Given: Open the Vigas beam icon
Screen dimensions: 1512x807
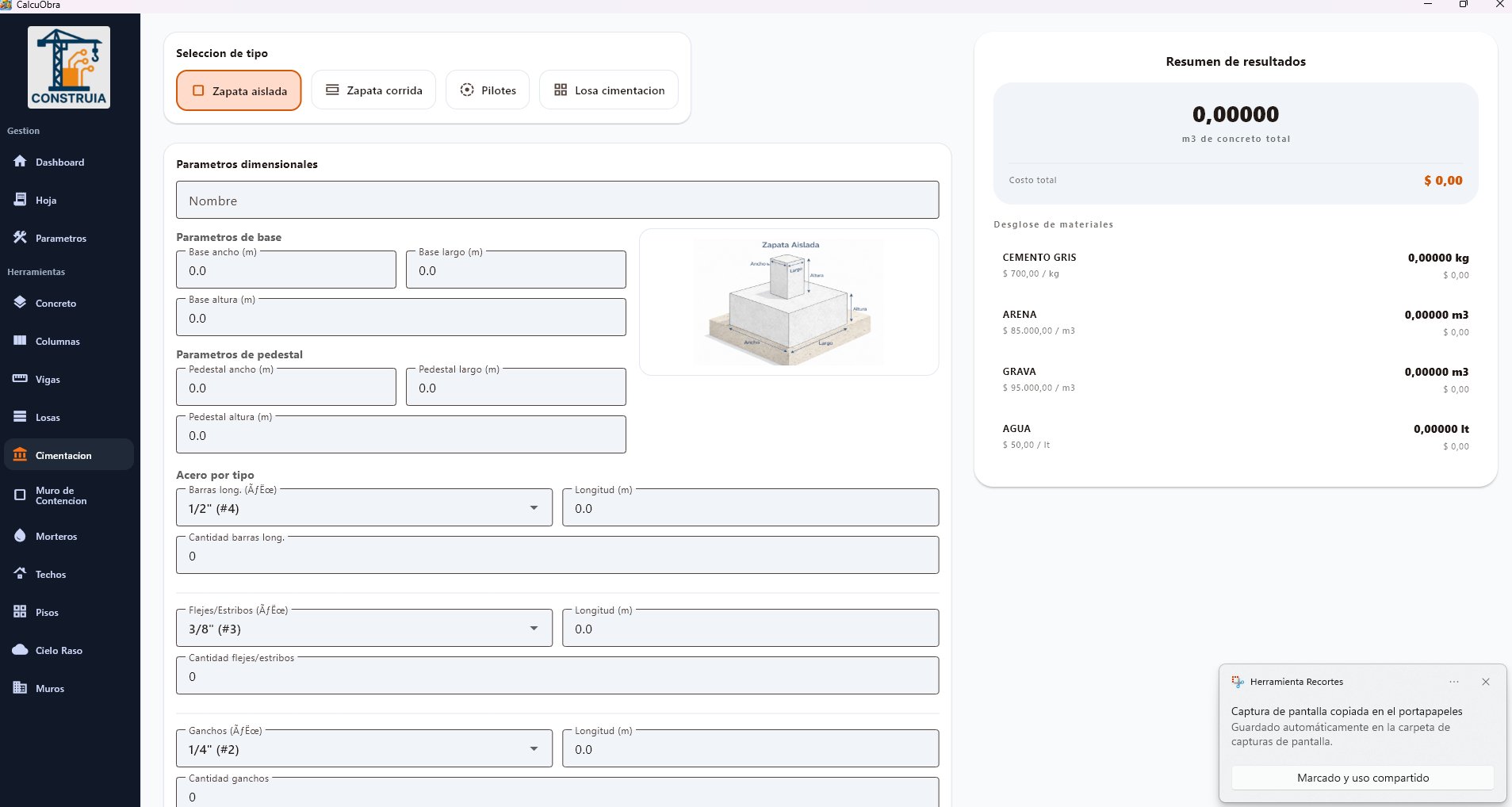Looking at the screenshot, I should (x=21, y=379).
